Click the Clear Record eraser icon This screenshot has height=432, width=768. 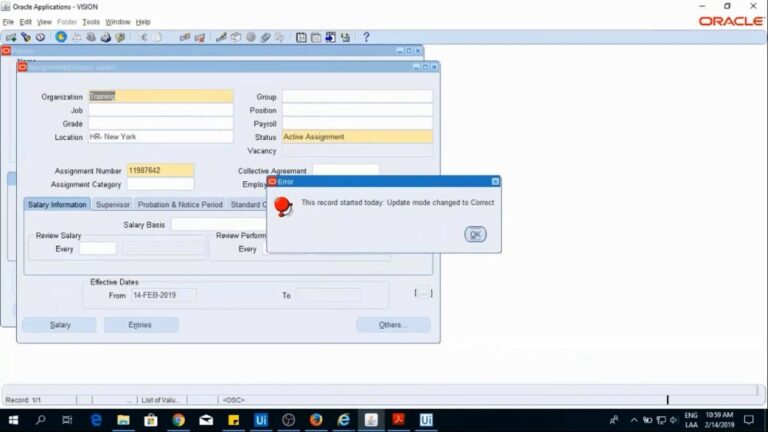185,37
